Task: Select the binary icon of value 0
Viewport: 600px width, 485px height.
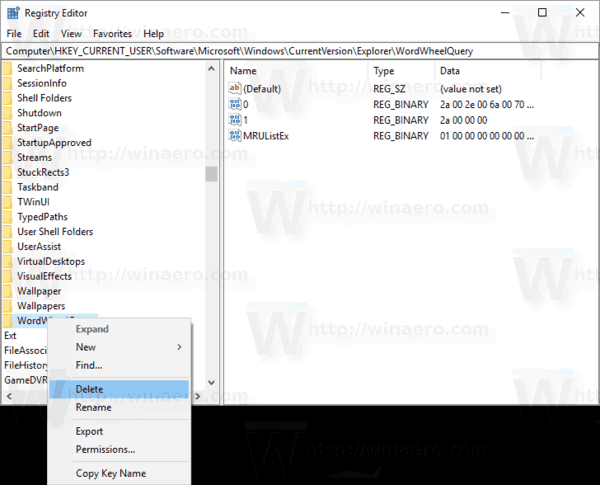Action: (x=235, y=104)
